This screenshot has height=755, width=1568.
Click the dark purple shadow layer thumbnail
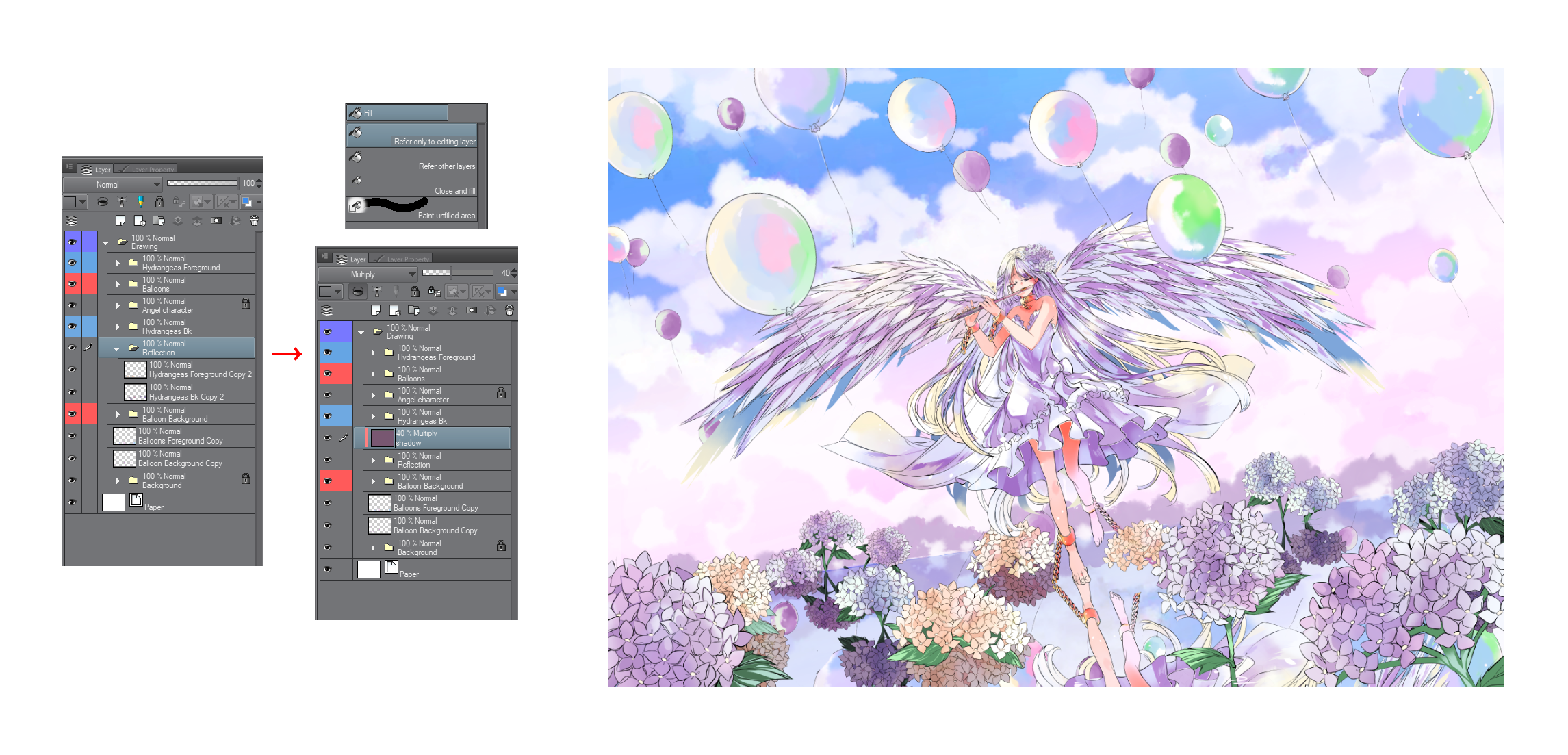click(382, 438)
